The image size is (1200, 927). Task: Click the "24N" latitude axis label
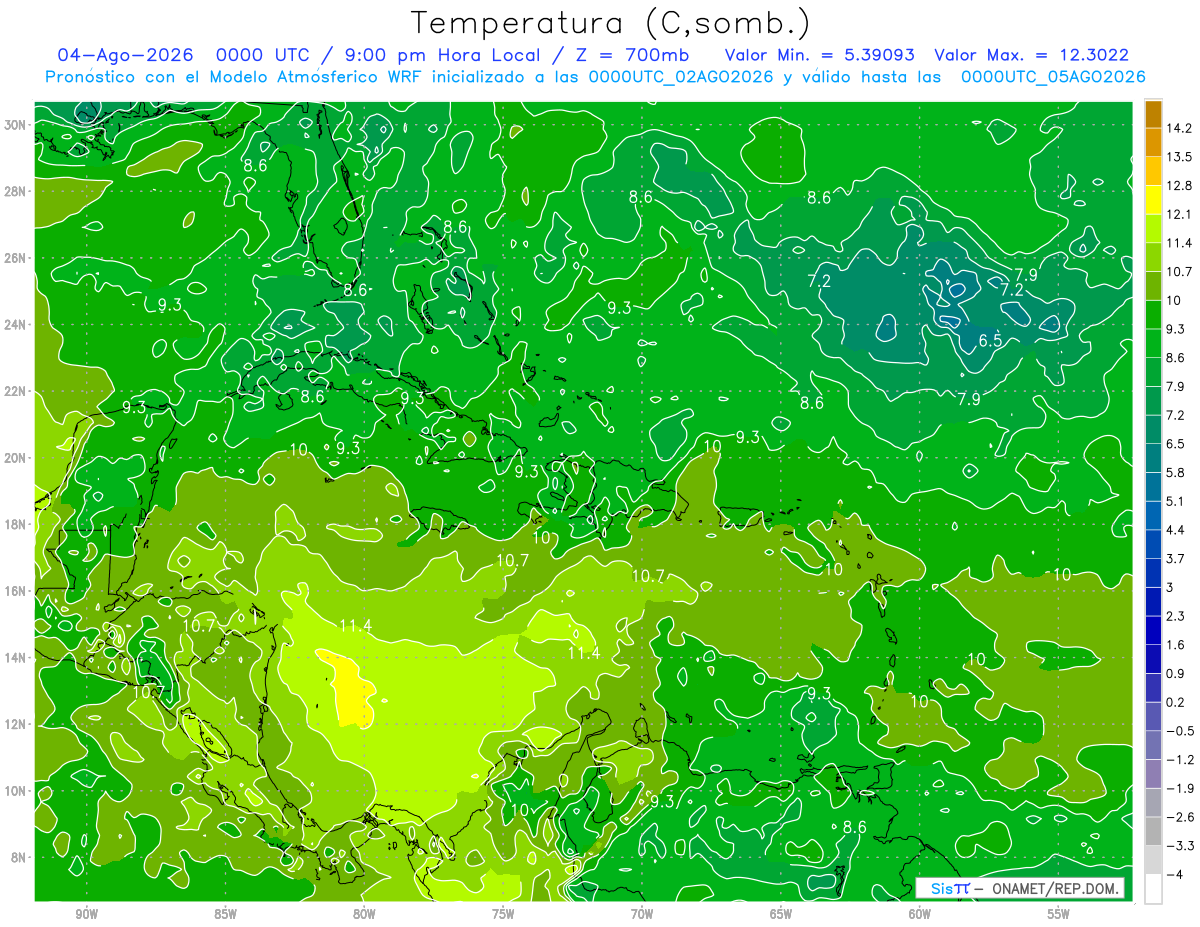tap(15, 324)
